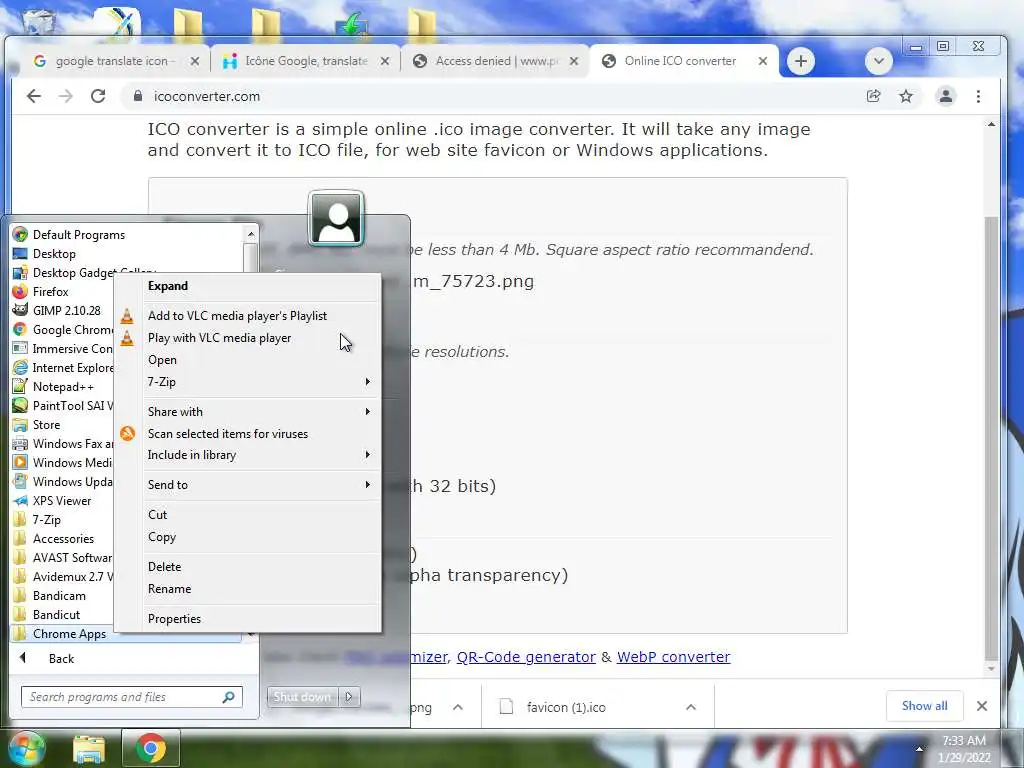The width and height of the screenshot is (1024, 768).
Task: Open the WebP converter link
Action: click(x=673, y=657)
